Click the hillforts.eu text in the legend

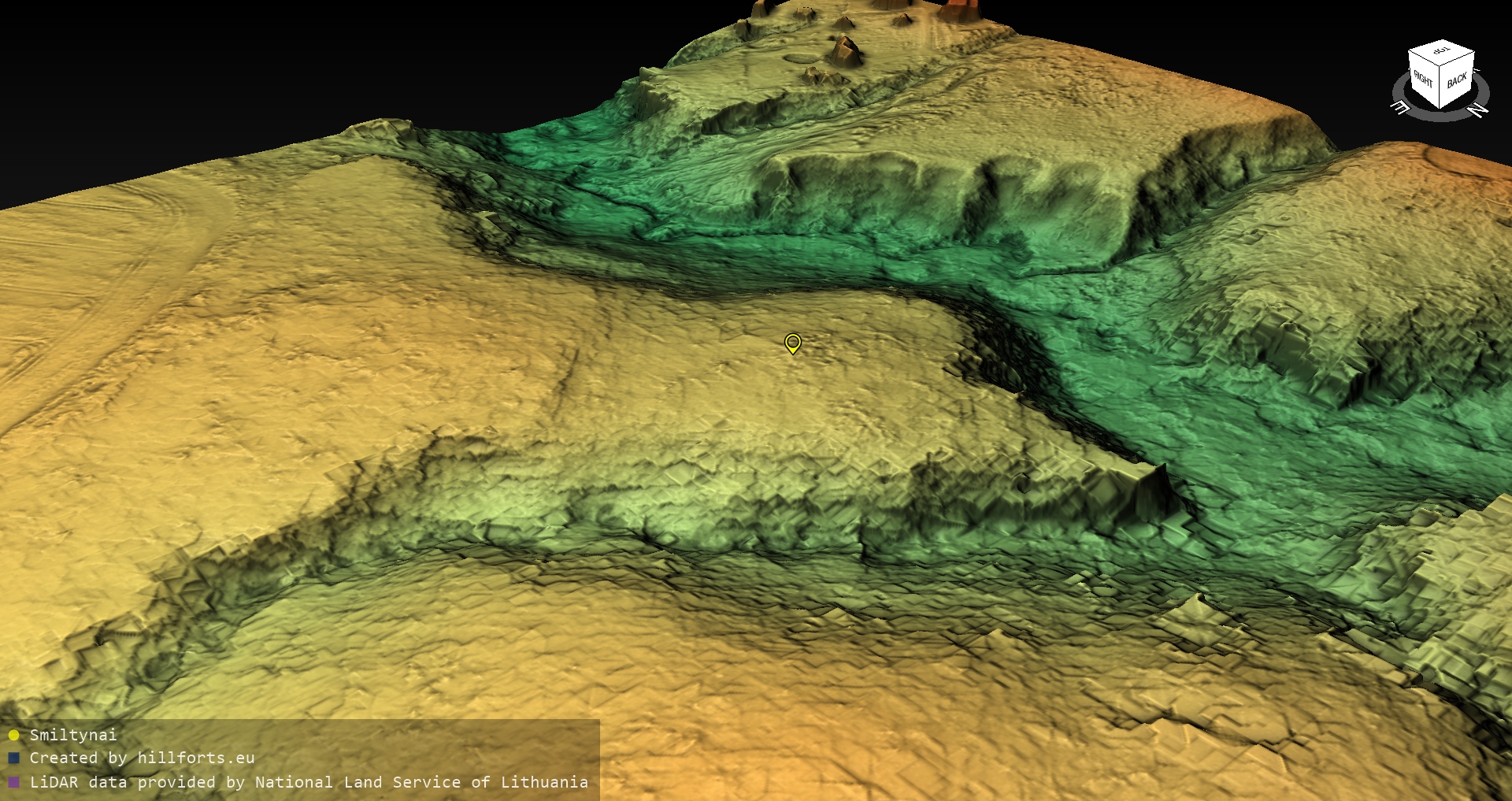click(x=195, y=758)
